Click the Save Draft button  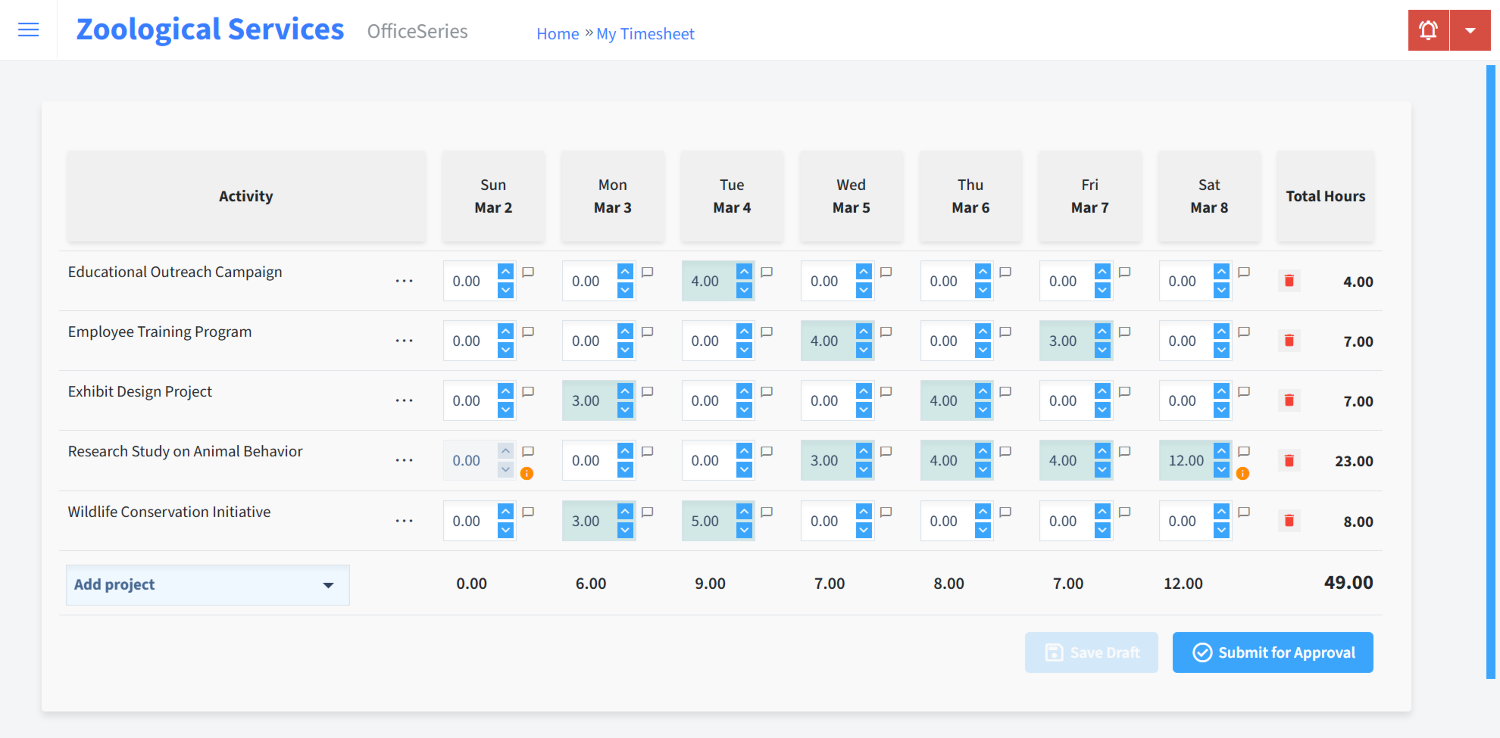pos(1091,652)
